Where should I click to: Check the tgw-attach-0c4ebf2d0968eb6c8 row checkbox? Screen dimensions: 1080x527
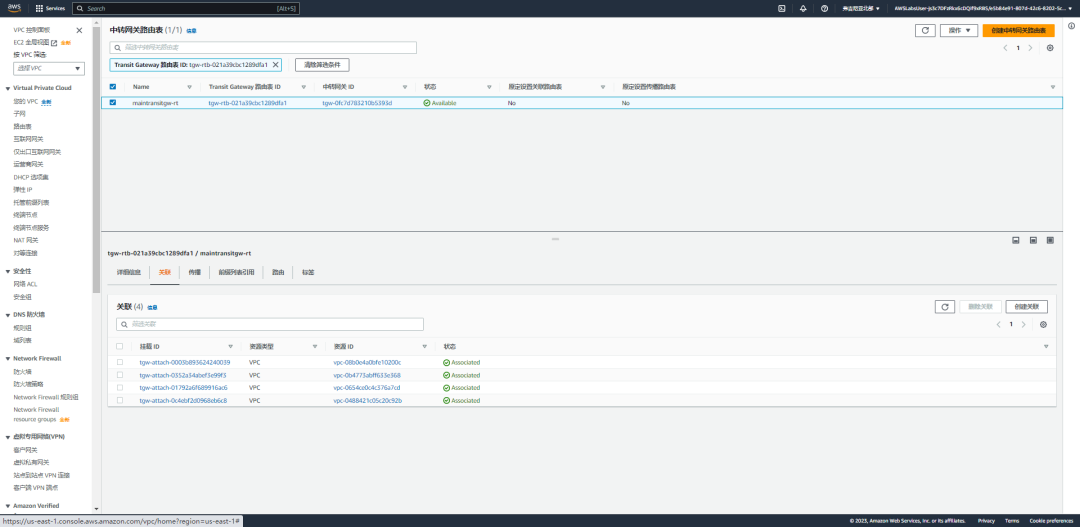pos(120,400)
